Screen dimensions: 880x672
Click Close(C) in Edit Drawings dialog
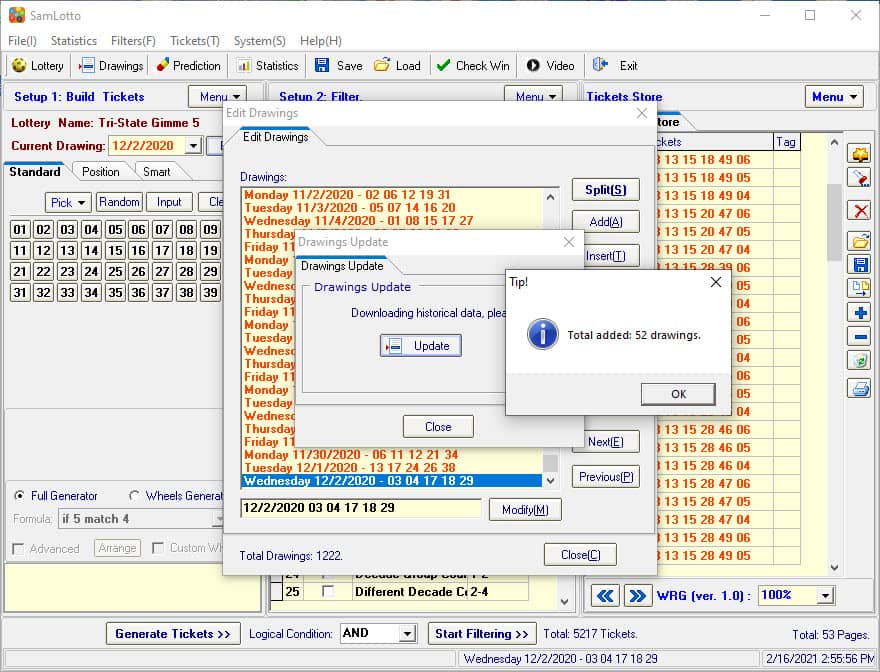(580, 555)
